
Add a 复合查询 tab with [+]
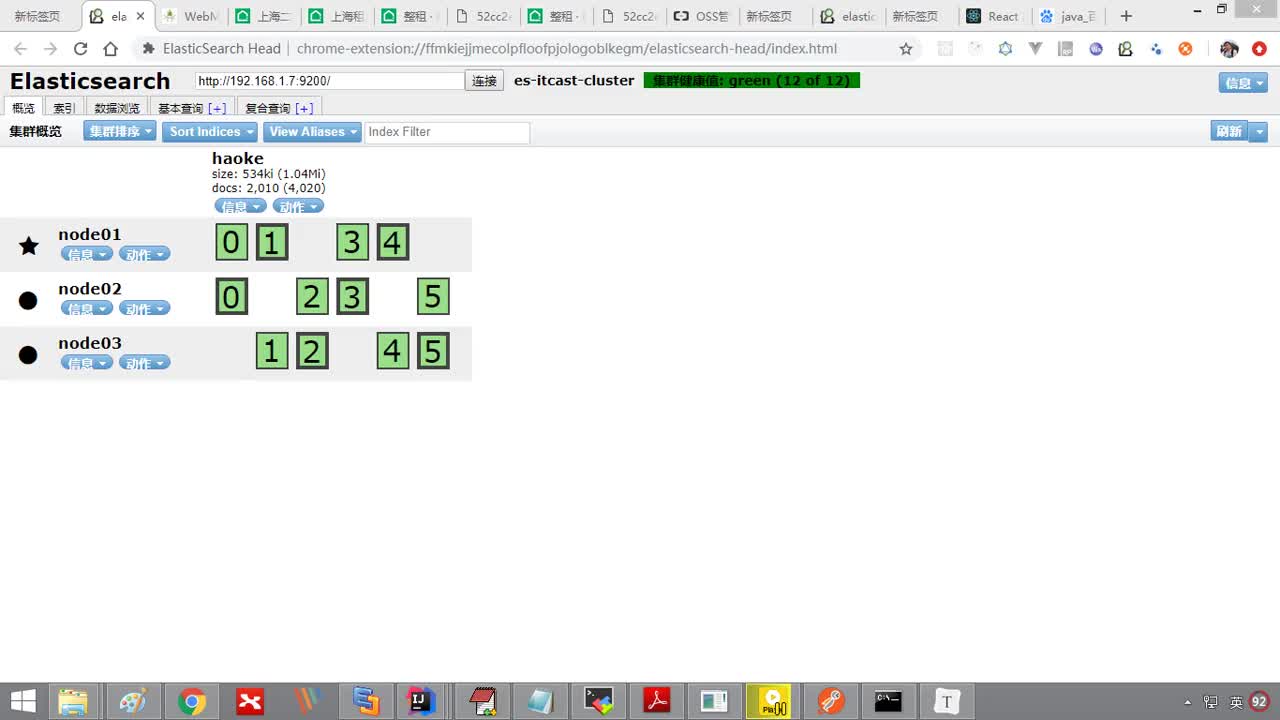point(304,108)
